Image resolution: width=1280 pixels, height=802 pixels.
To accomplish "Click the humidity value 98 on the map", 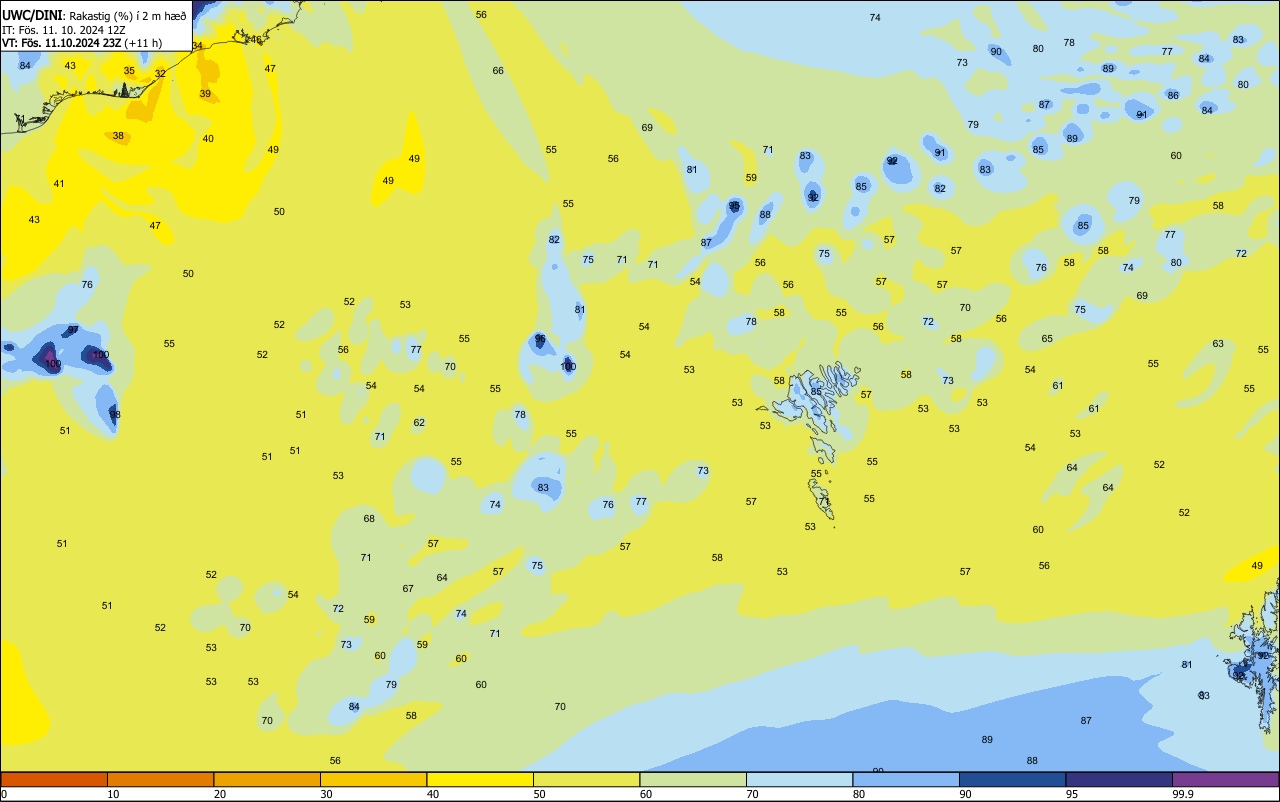I will [115, 415].
